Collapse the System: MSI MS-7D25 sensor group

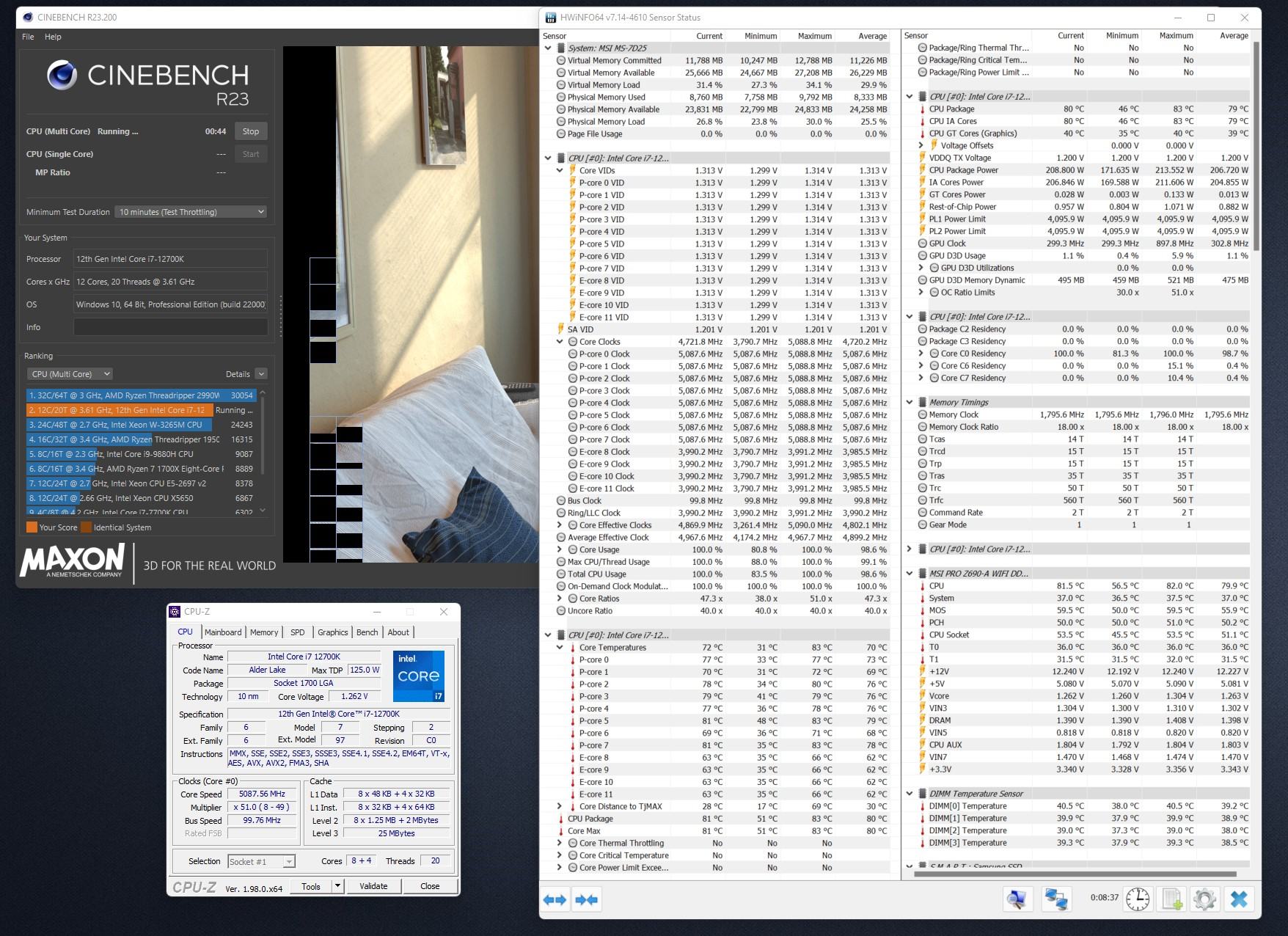coord(548,48)
